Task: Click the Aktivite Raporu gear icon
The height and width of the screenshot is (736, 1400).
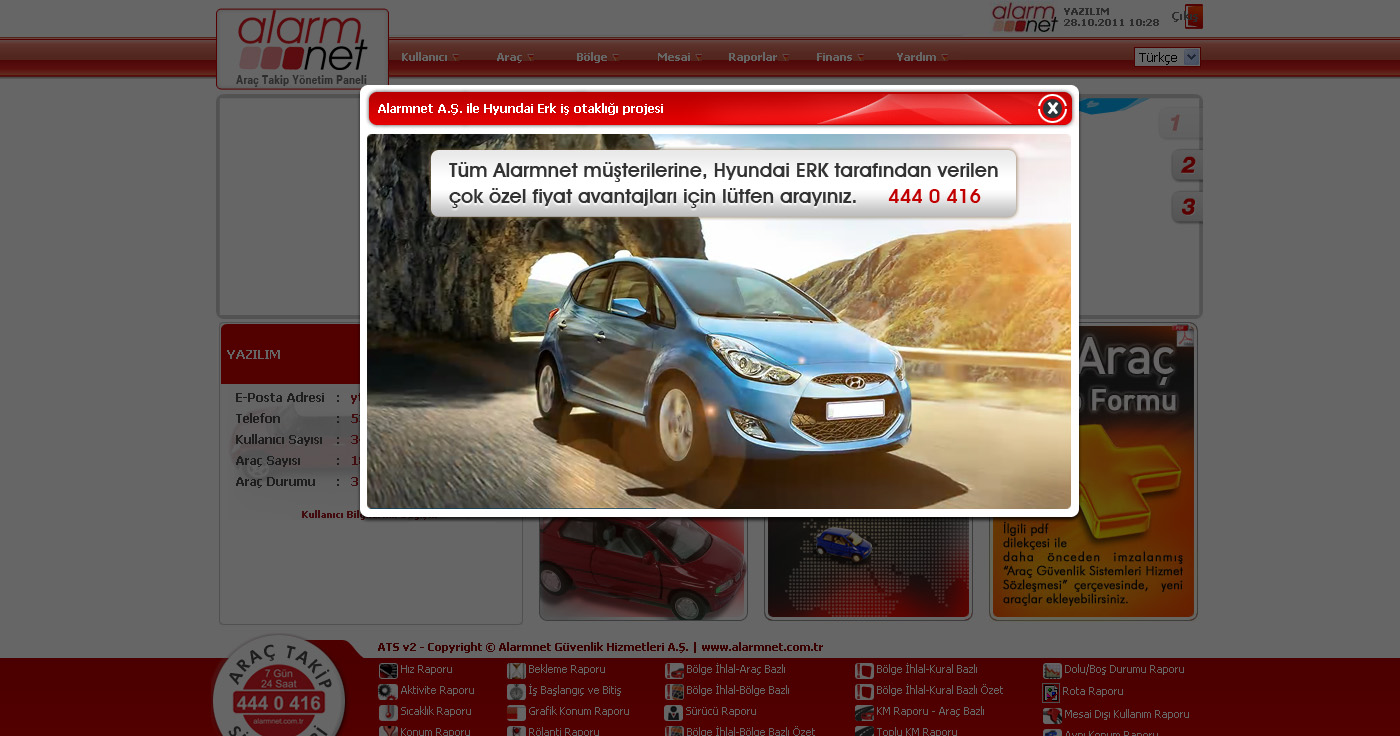Action: click(x=388, y=691)
